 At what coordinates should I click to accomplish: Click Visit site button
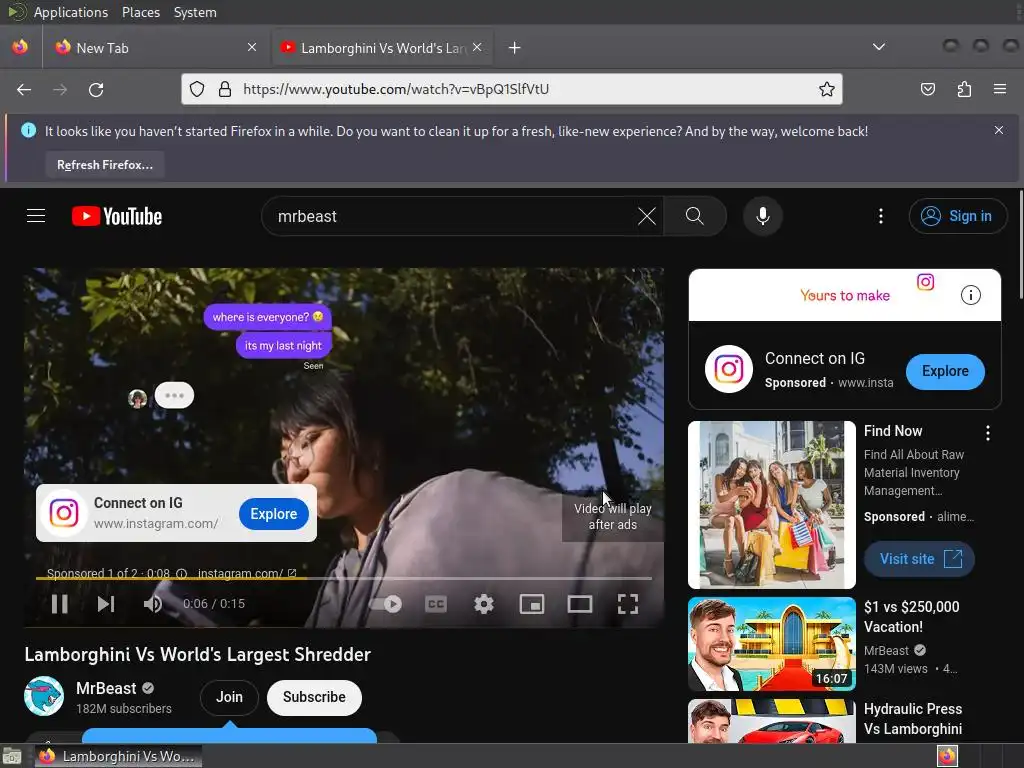click(919, 559)
